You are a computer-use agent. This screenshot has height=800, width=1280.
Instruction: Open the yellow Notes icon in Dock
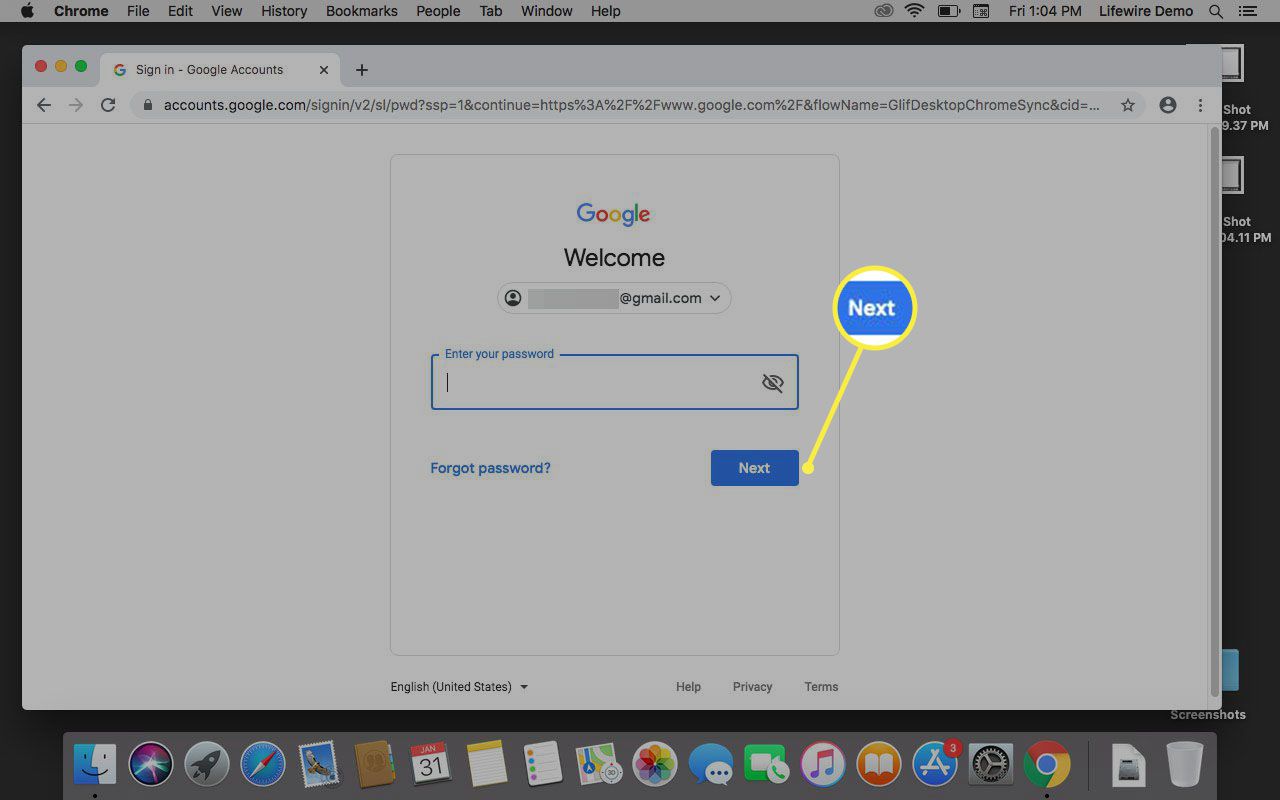pos(488,765)
